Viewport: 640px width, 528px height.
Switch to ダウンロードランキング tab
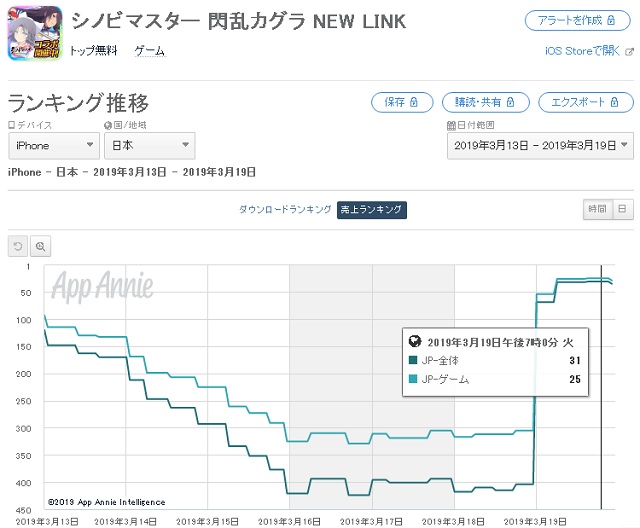tap(285, 210)
